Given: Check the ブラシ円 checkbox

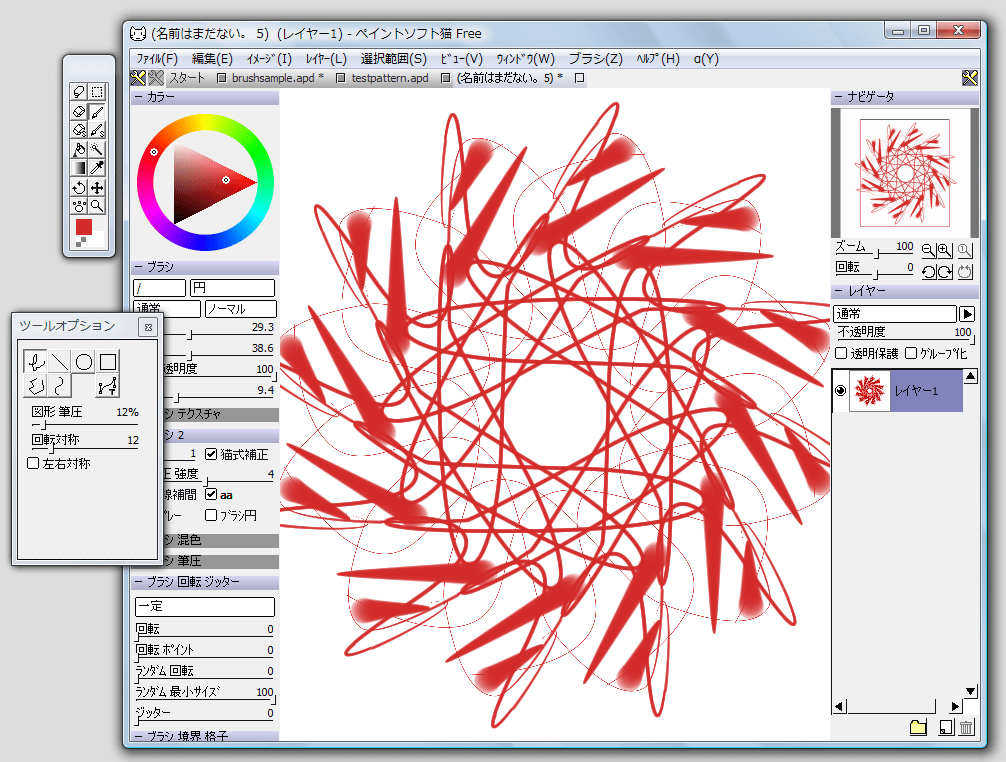Looking at the screenshot, I should (x=211, y=515).
